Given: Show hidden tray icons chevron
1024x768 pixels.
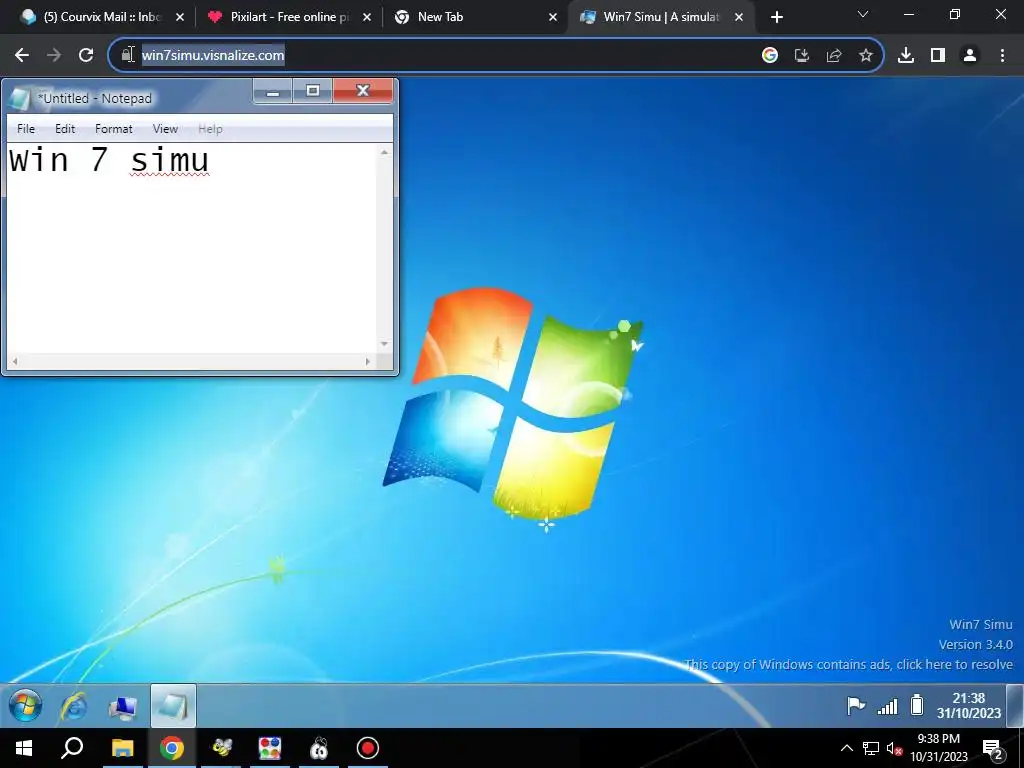Looking at the screenshot, I should coord(846,748).
